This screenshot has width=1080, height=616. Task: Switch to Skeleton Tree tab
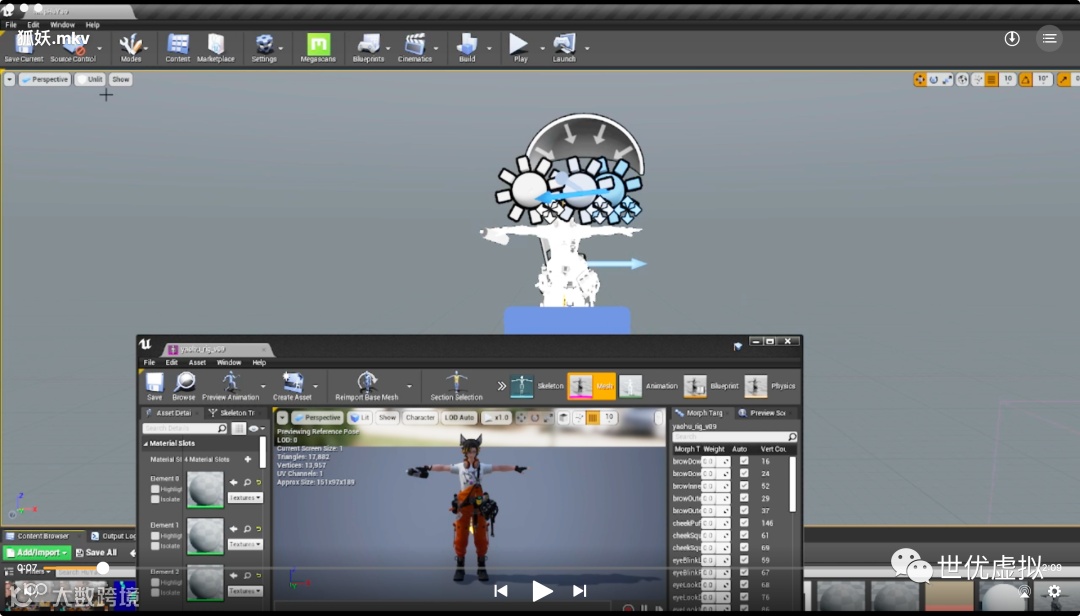pyautogui.click(x=232, y=413)
